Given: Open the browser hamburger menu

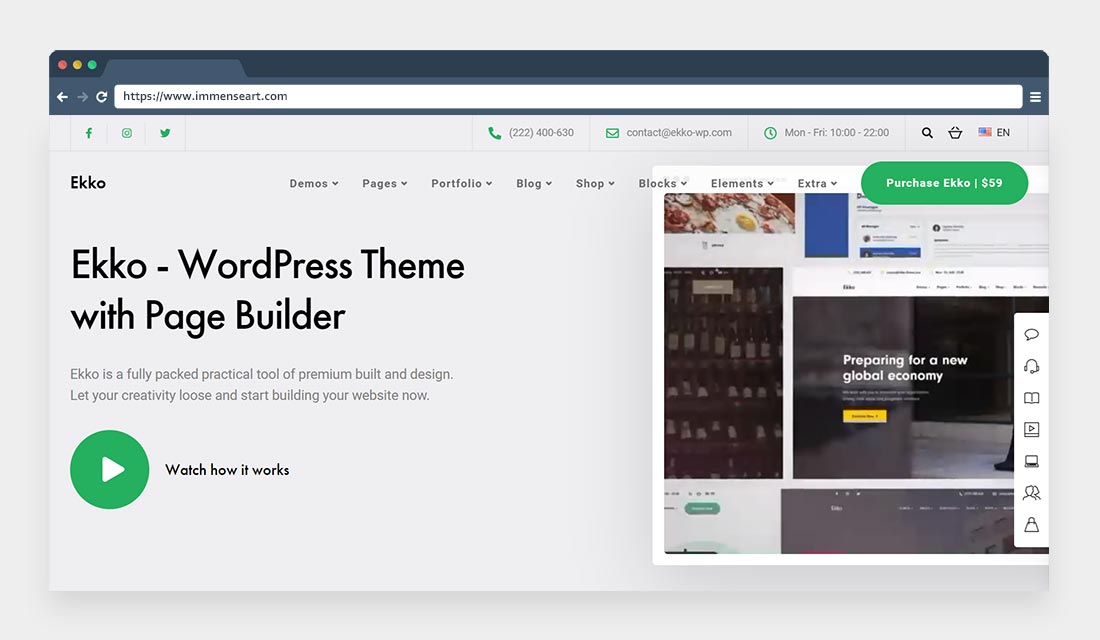Looking at the screenshot, I should 1035,97.
